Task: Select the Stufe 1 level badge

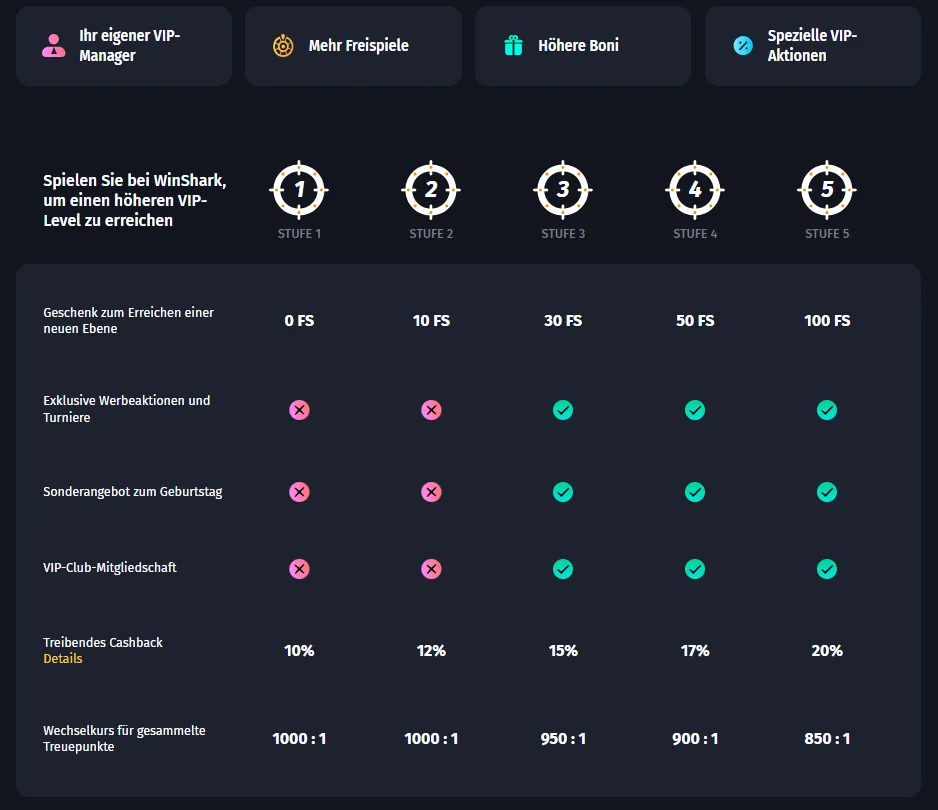Action: pos(299,189)
